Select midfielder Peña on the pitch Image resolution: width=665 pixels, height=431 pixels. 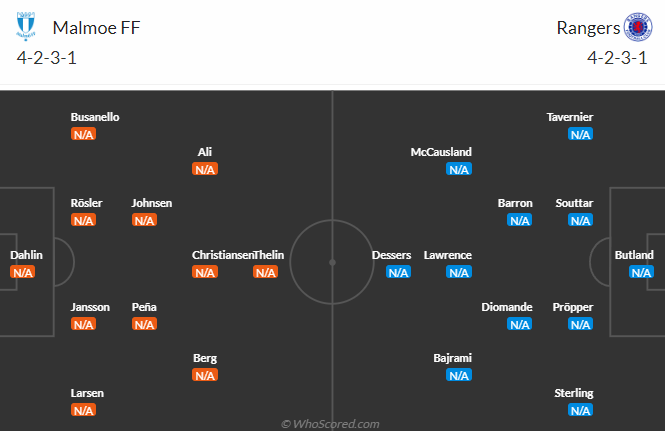coord(144,307)
